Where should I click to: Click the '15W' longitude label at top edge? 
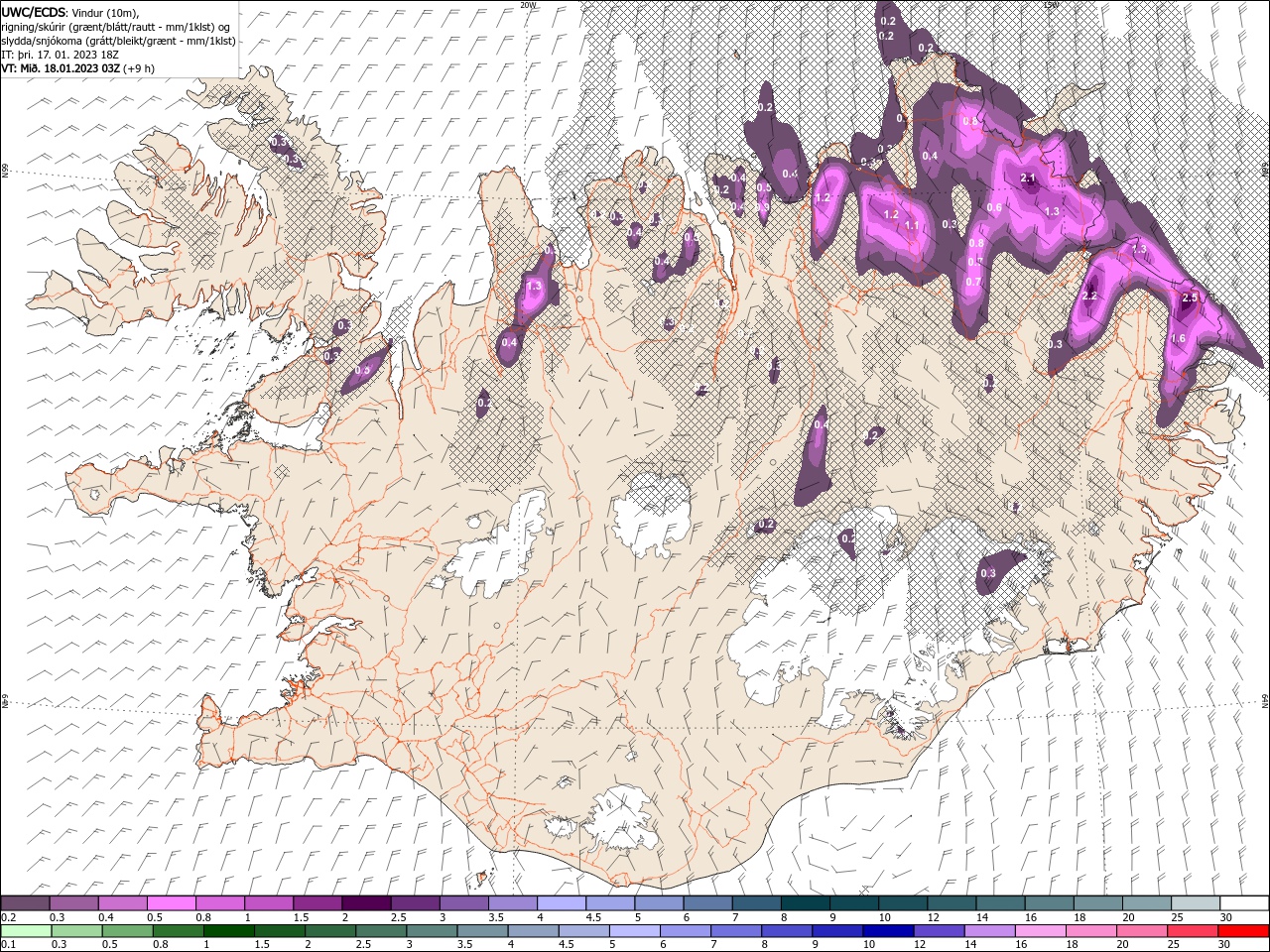pyautogui.click(x=1050, y=5)
